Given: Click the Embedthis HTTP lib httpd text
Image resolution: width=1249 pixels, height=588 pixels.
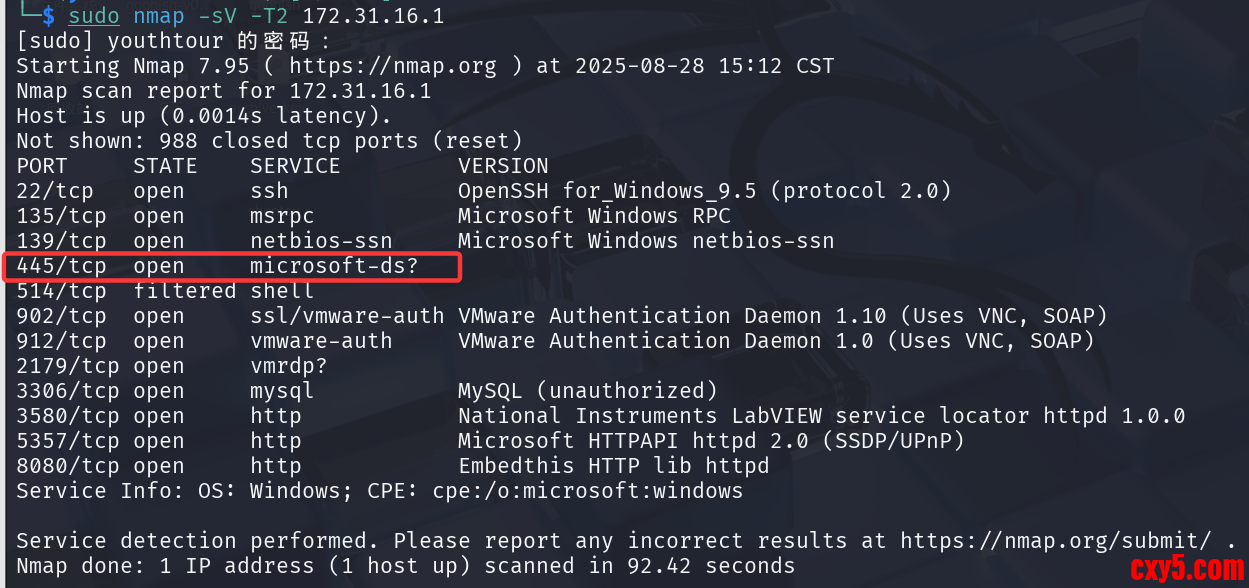Looking at the screenshot, I should click(613, 466).
